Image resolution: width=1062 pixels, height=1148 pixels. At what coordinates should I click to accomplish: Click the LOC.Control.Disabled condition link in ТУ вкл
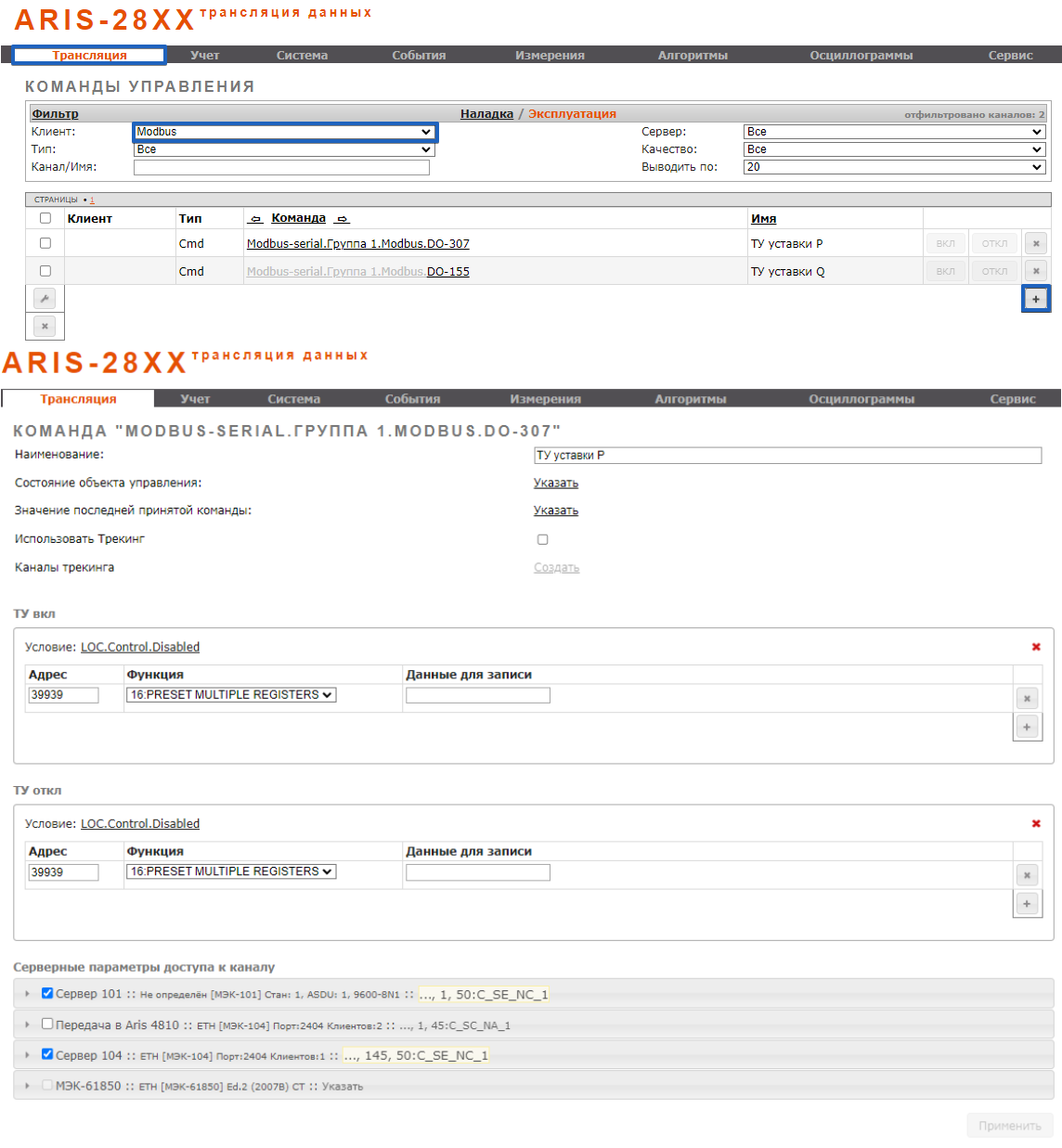(x=140, y=647)
